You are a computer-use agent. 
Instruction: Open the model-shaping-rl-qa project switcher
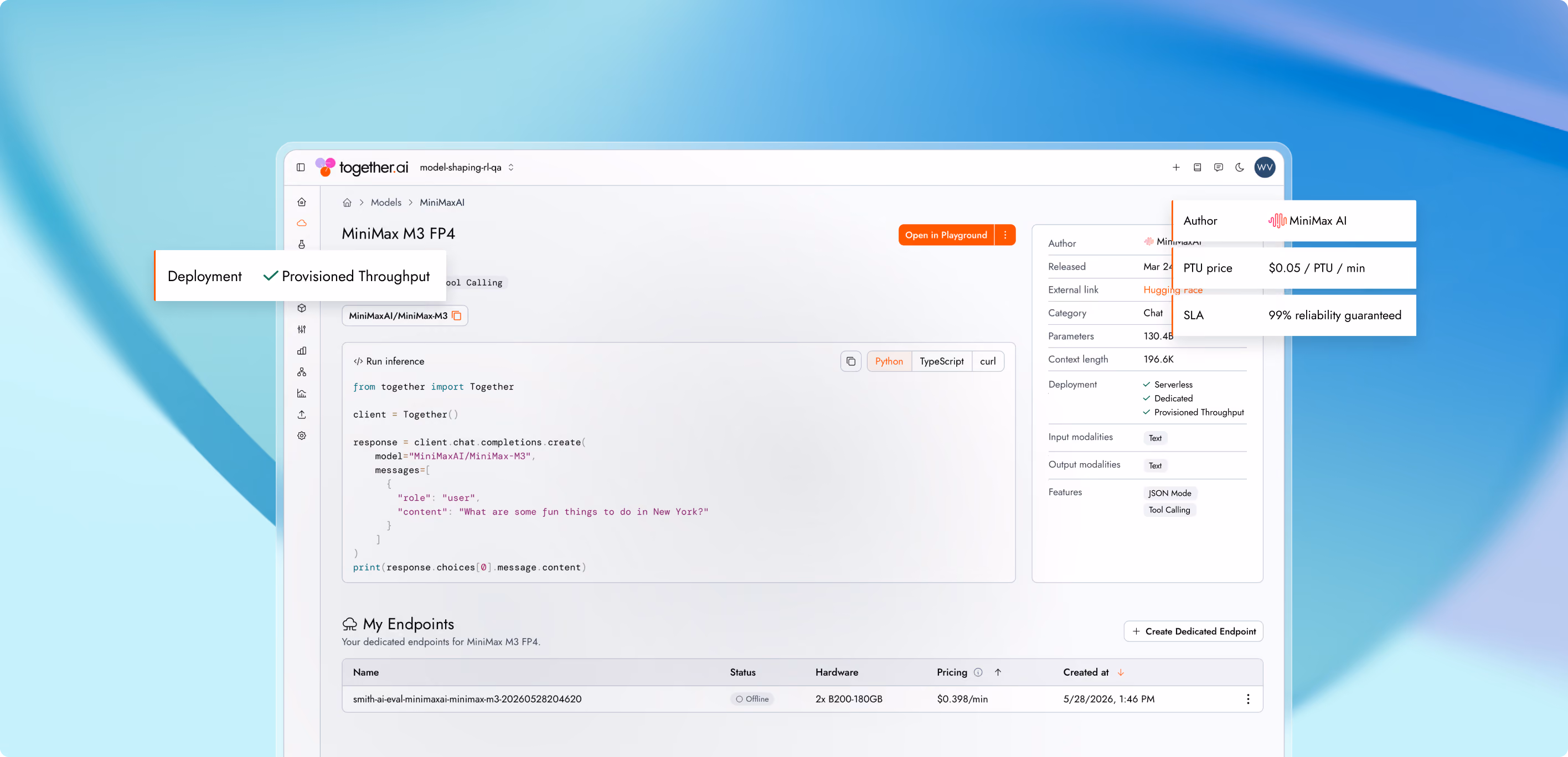tap(467, 167)
